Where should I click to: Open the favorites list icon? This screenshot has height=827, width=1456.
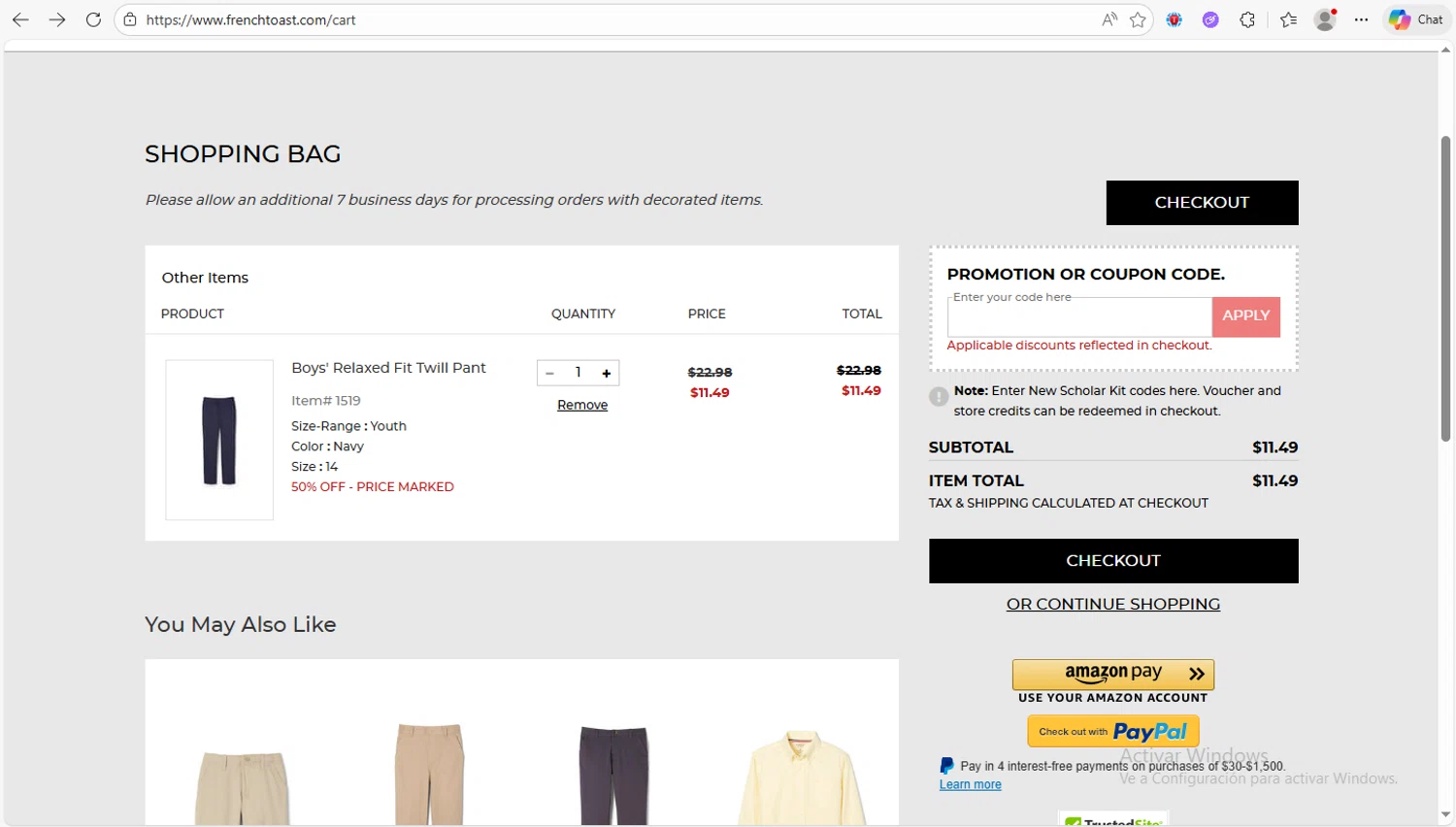coord(1288,19)
